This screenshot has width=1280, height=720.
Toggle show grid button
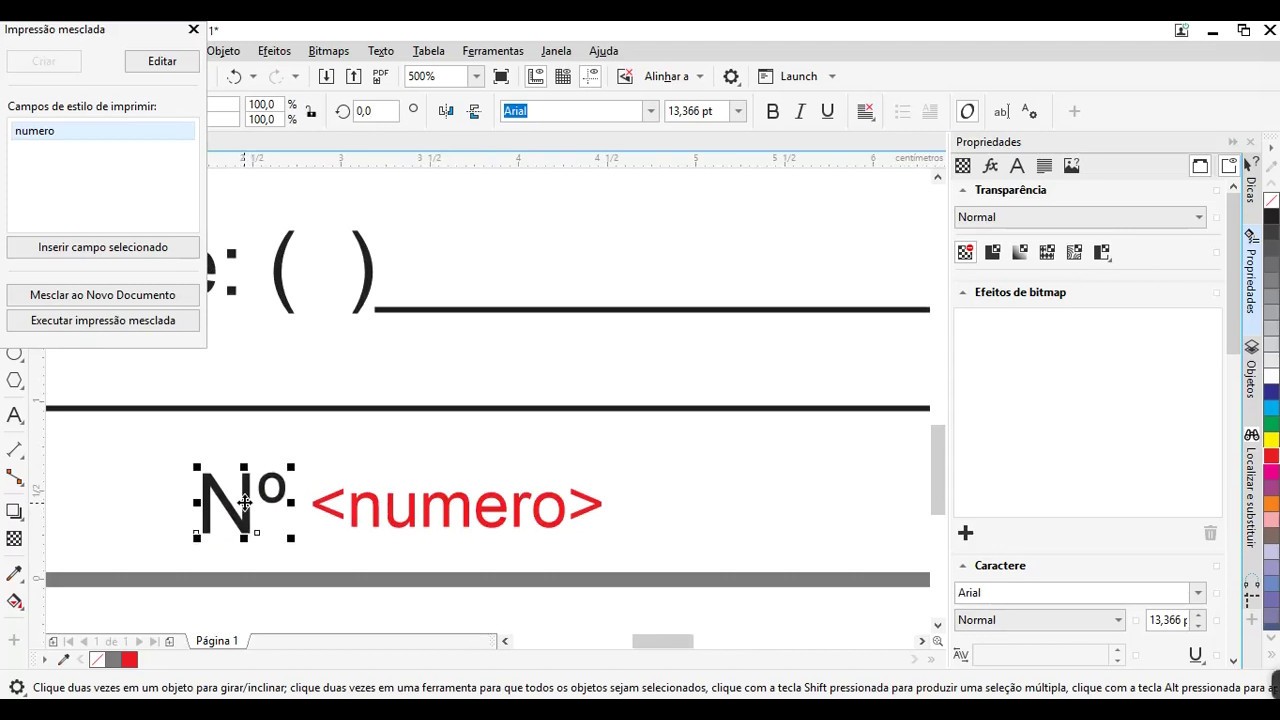click(563, 76)
